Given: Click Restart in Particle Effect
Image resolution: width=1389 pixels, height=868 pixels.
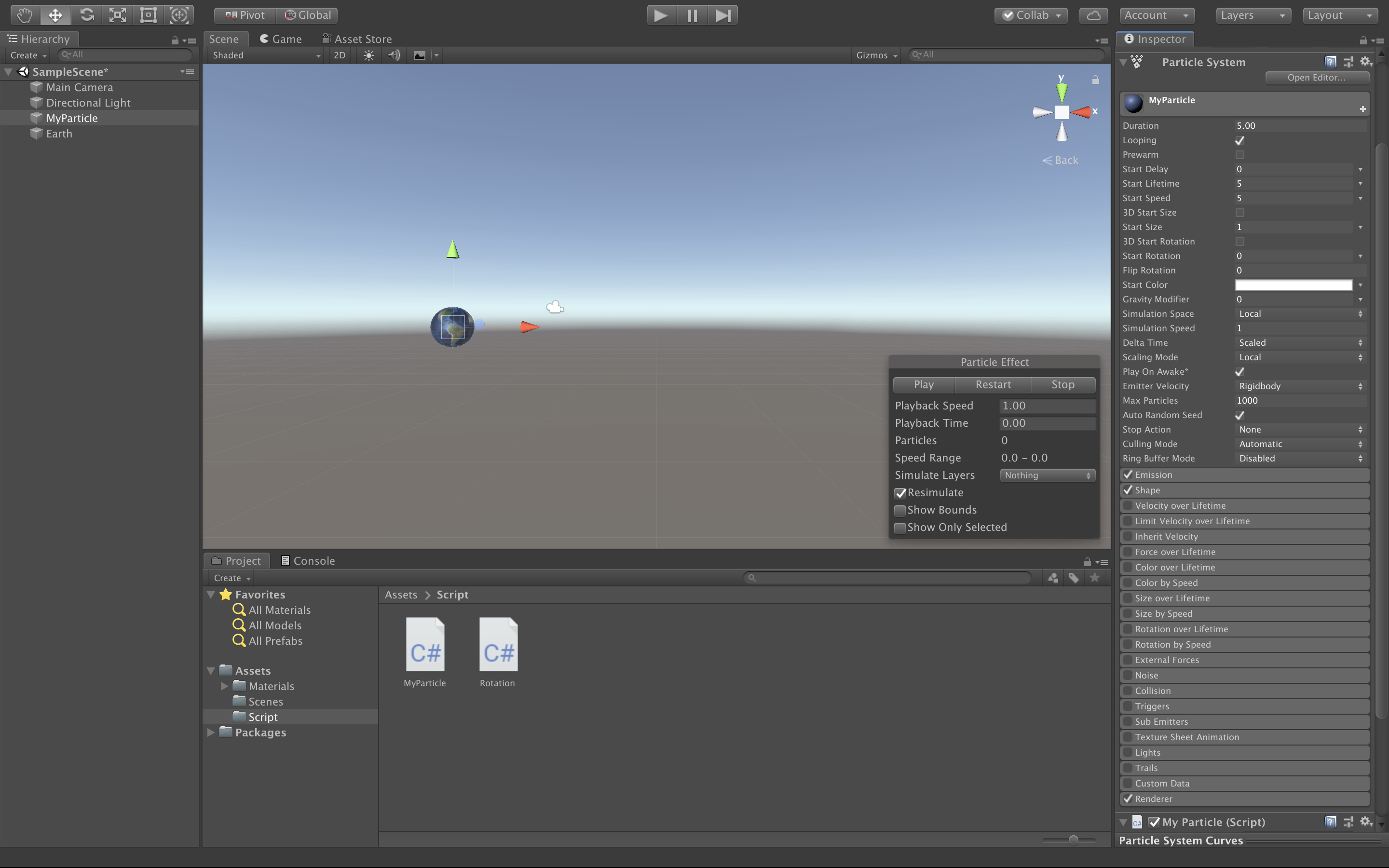Looking at the screenshot, I should [993, 385].
